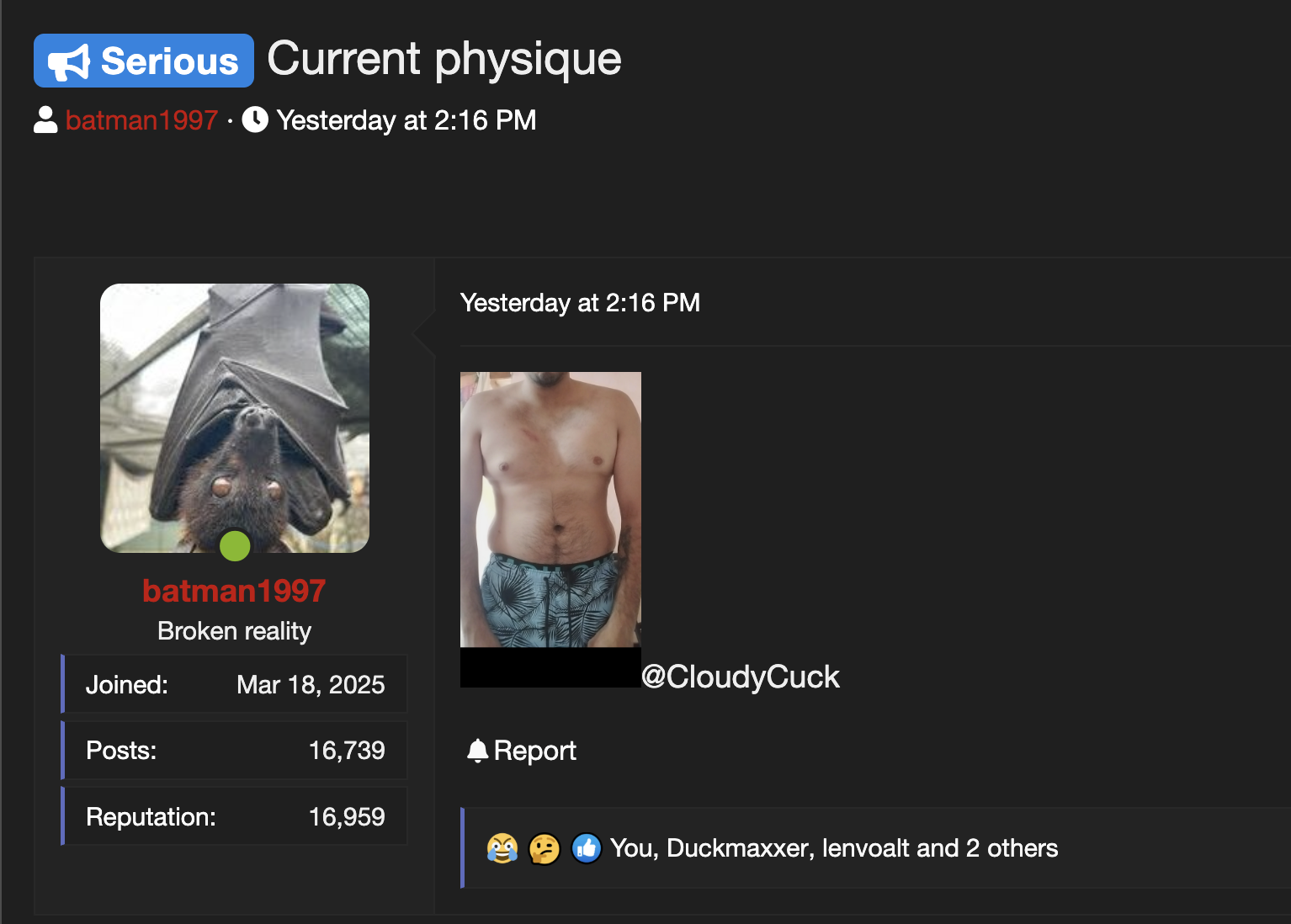Click the post timestamp Yesterday at 2:16 PM
Viewport: 1291px width, 924px height.
[x=580, y=302]
